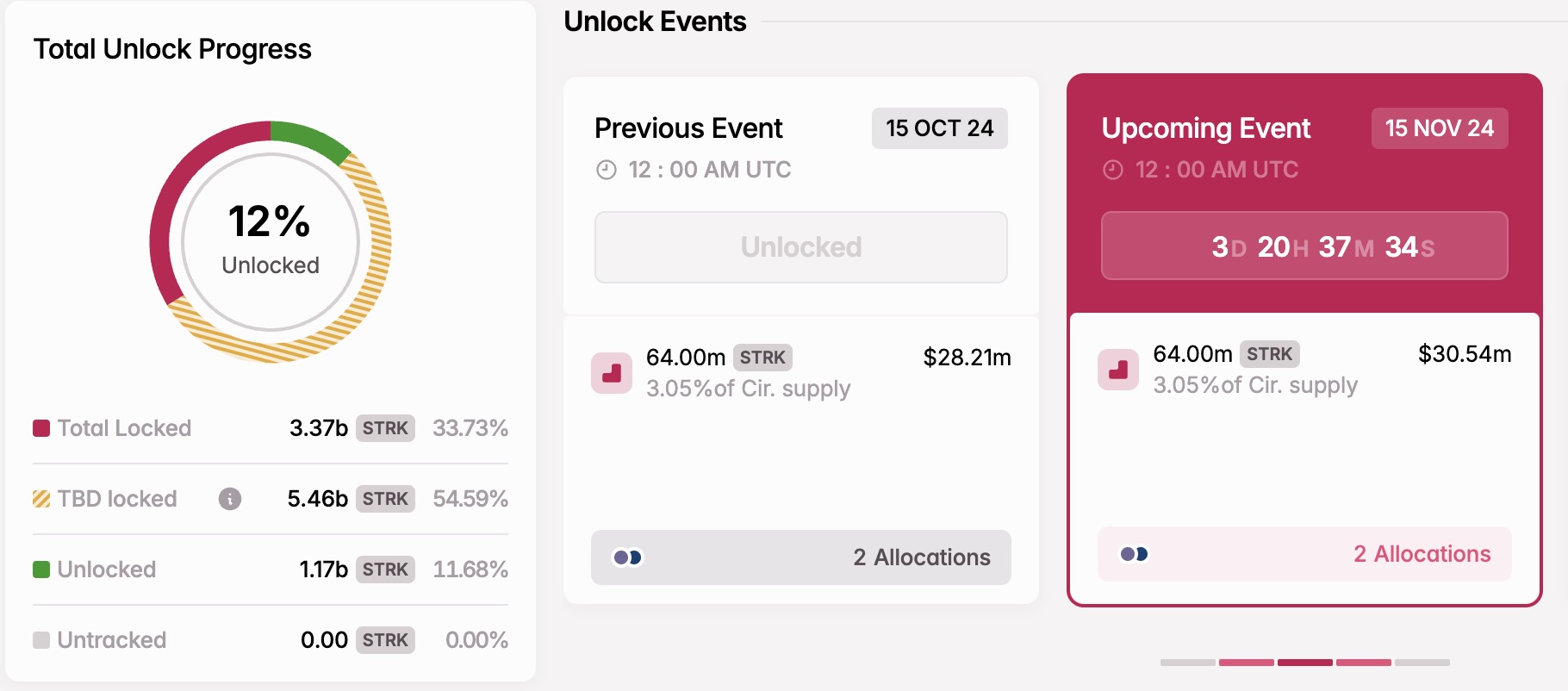Expand Upcoming Event 2 Allocations bar
The image size is (1568, 691).
click(1304, 554)
